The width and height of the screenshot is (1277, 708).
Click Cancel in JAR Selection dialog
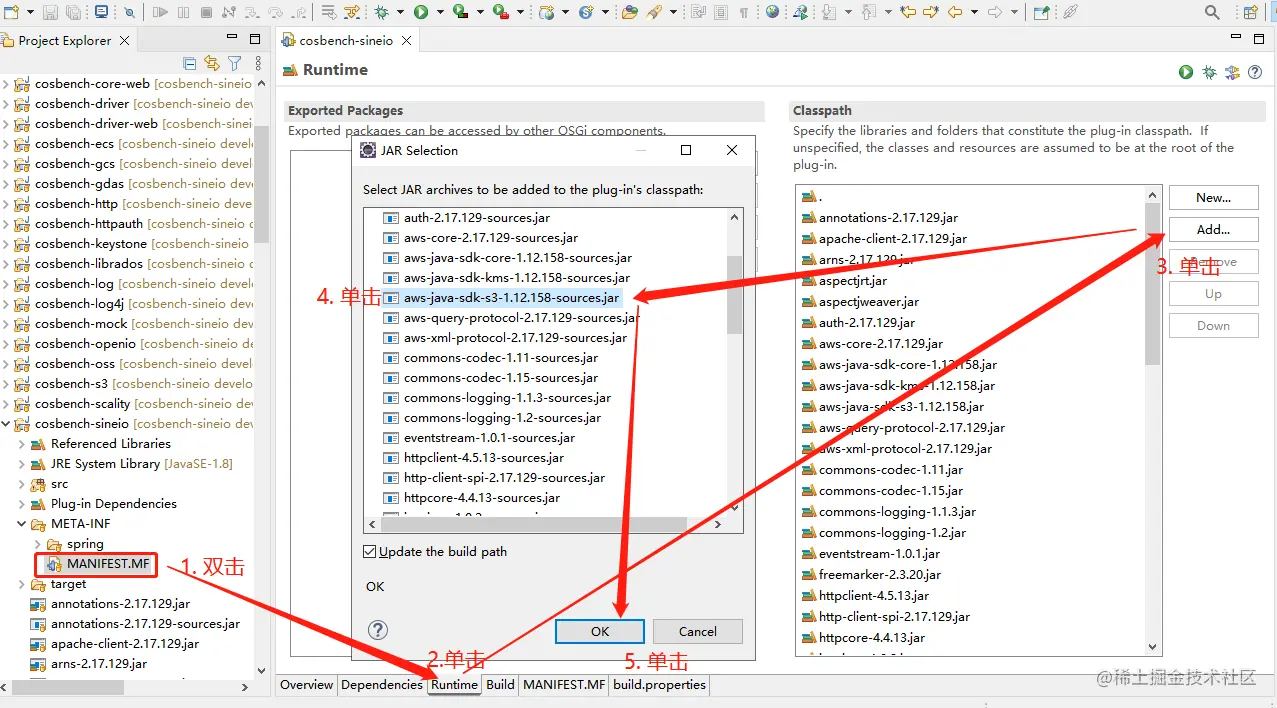pyautogui.click(x=698, y=631)
